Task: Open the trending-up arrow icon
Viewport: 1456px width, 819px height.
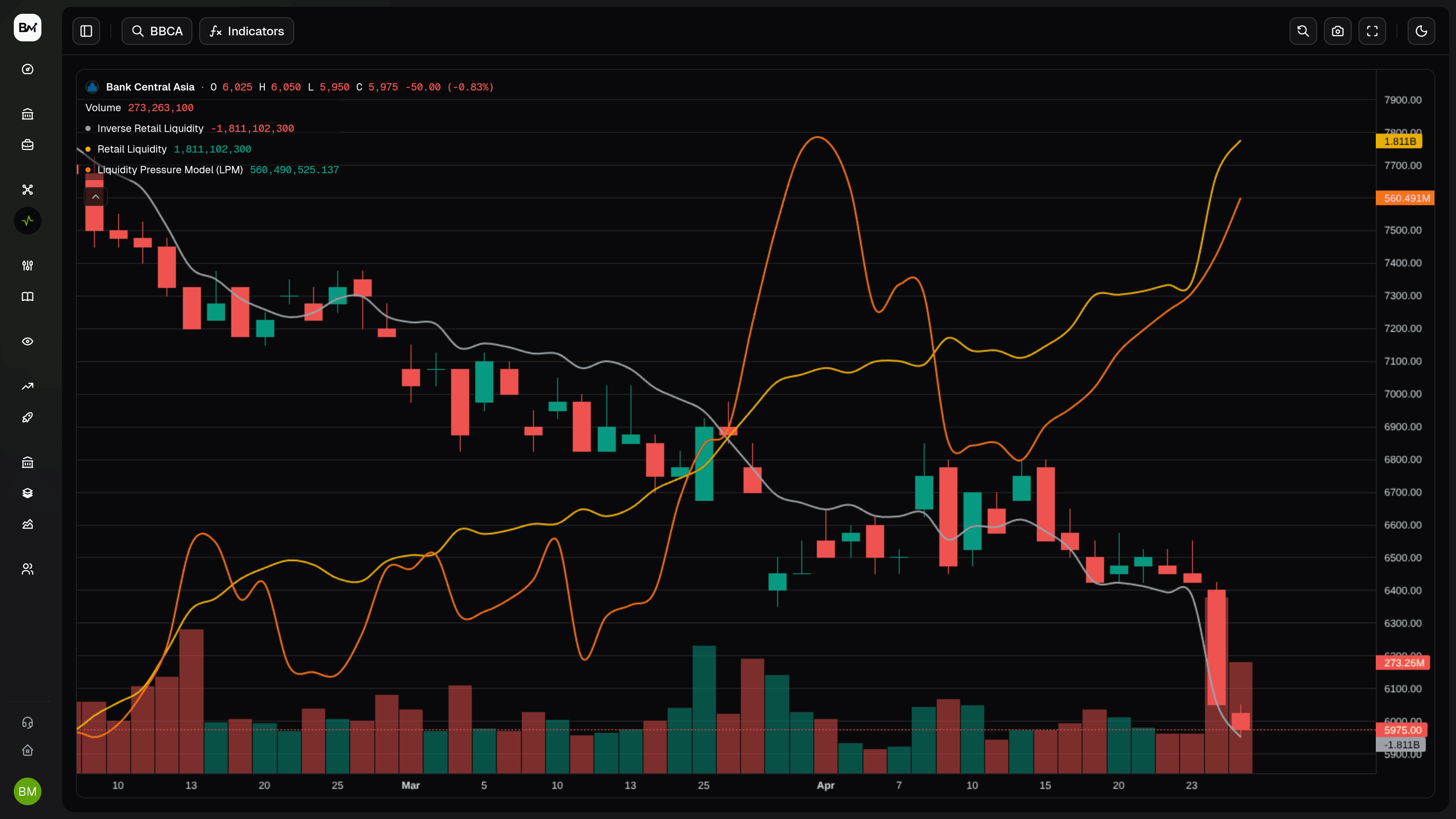Action: point(28,386)
